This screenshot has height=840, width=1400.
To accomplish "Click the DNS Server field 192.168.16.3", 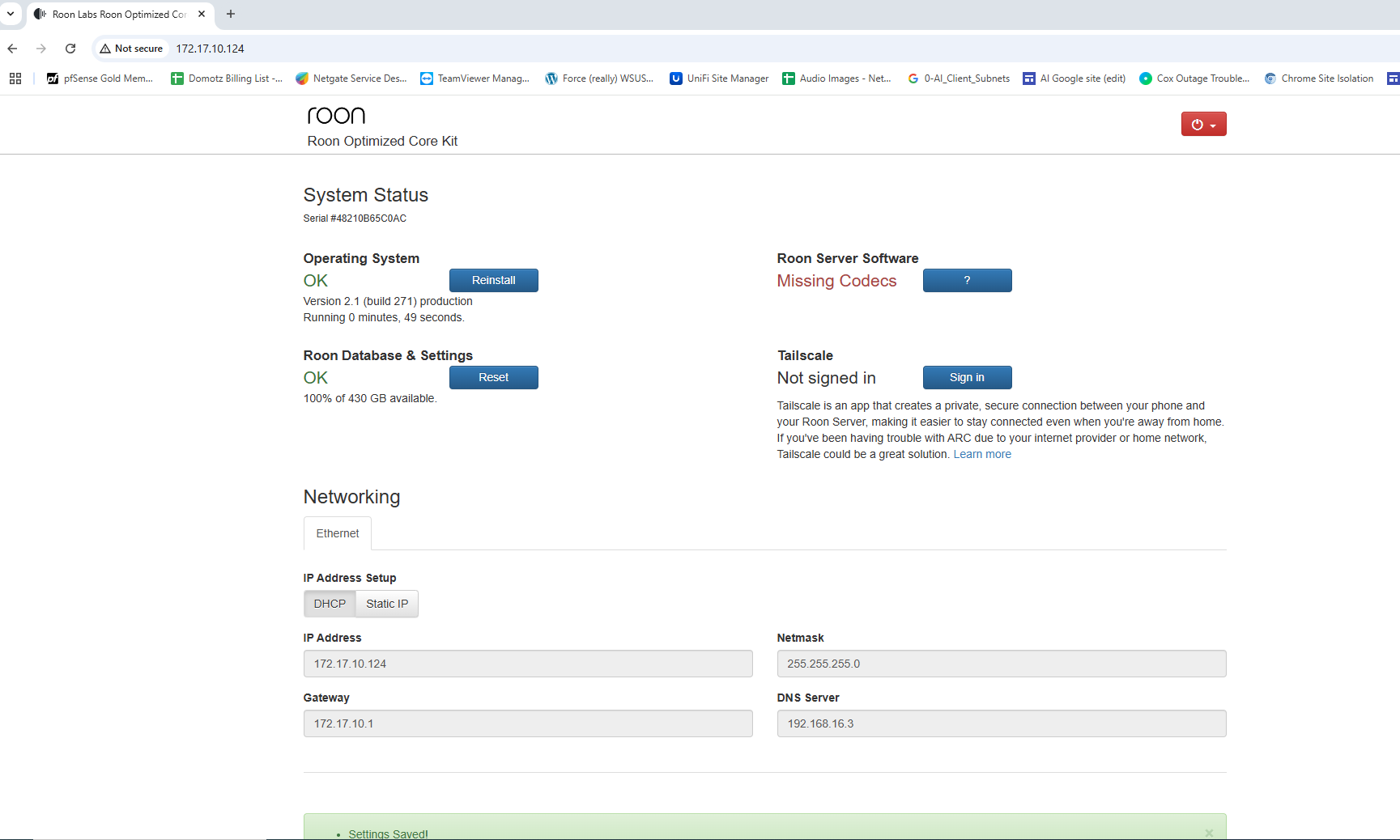I will click(x=1002, y=723).
